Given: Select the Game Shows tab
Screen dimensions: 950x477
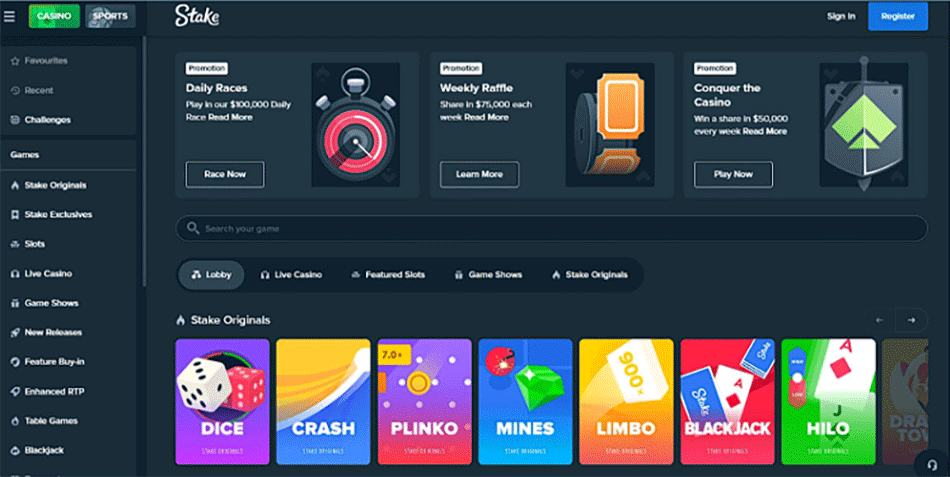Looking at the screenshot, I should tap(488, 275).
